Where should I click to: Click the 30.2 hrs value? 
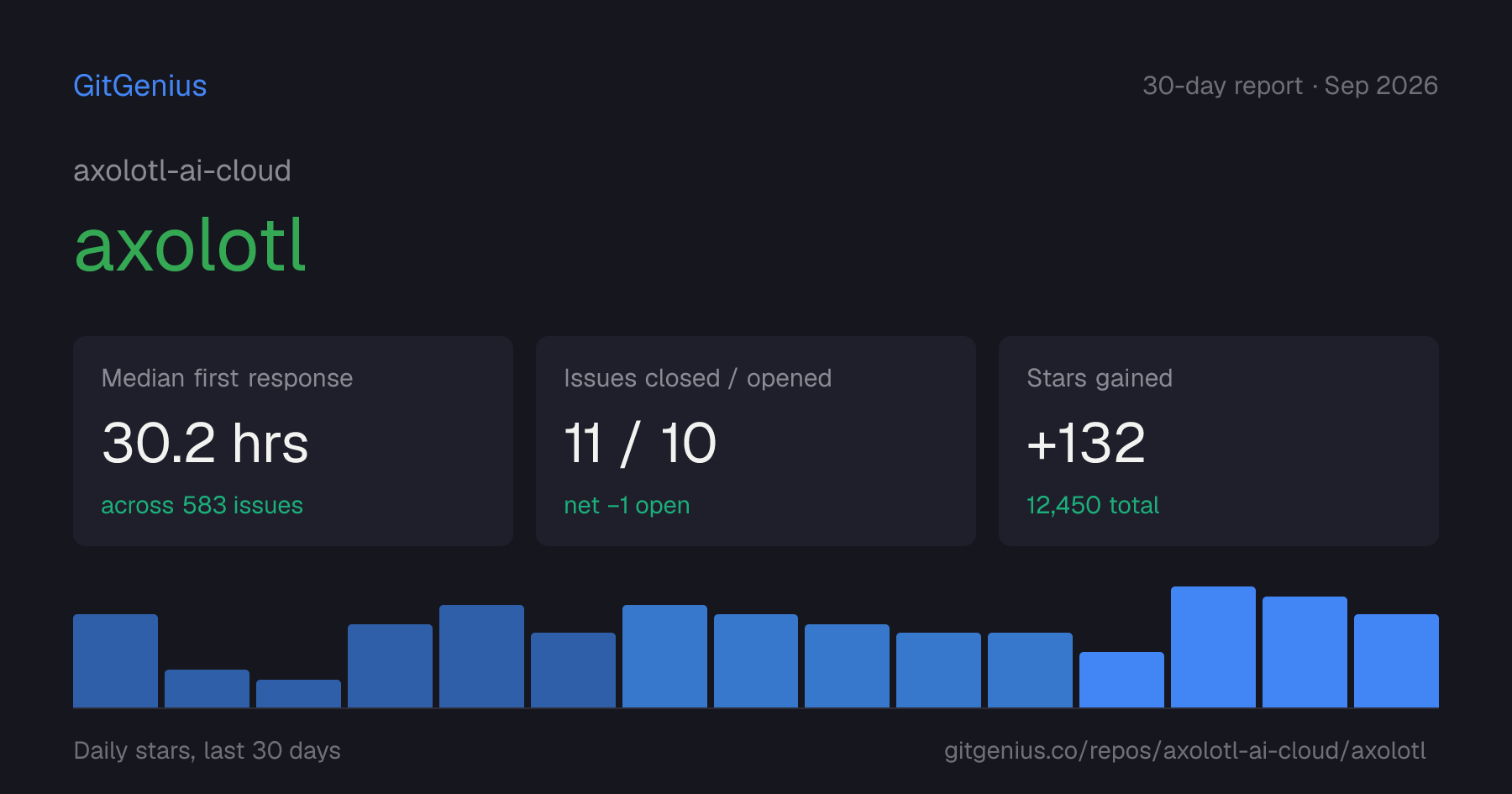[205, 443]
